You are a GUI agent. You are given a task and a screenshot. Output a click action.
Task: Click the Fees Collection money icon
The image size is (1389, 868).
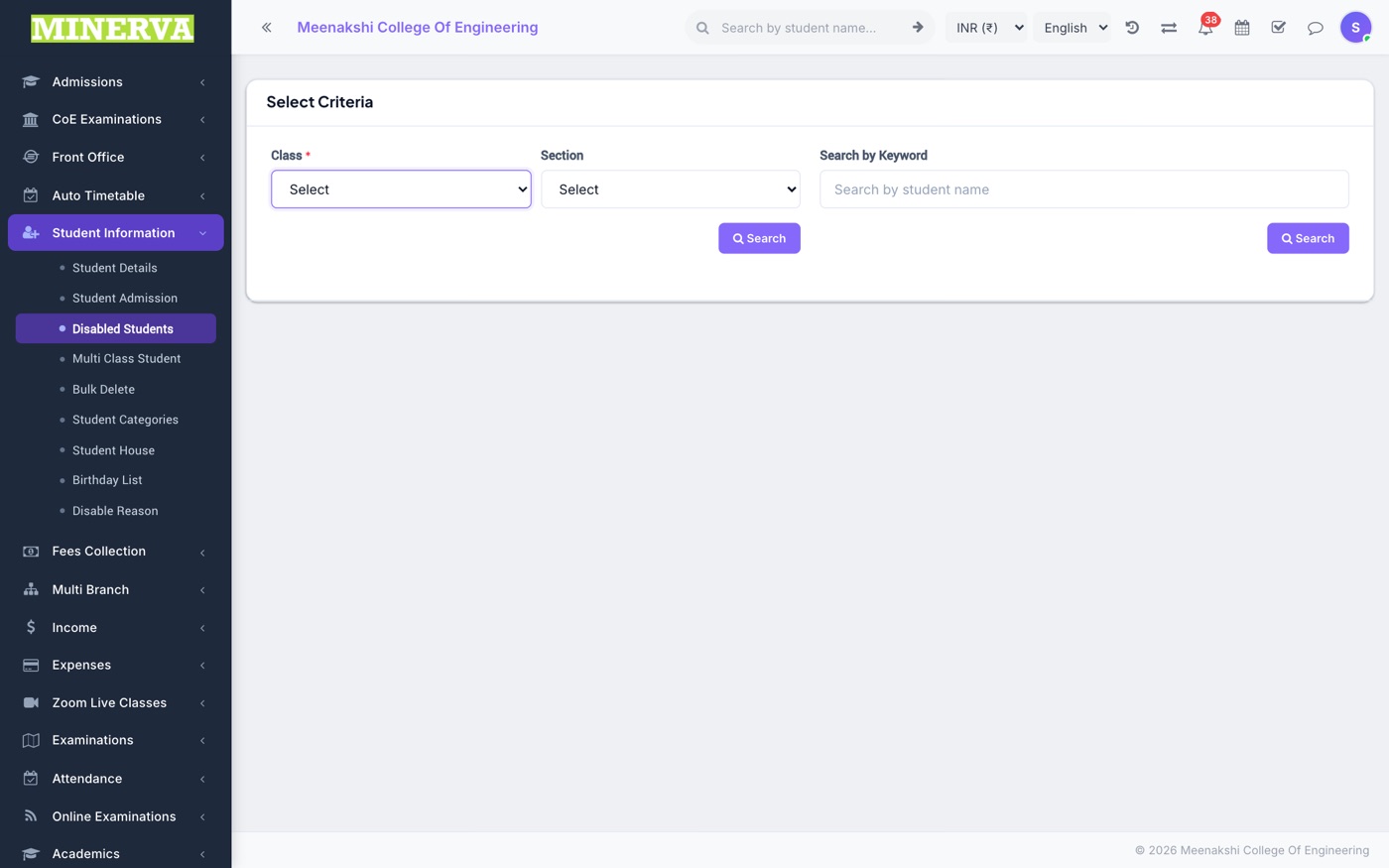pyautogui.click(x=31, y=552)
